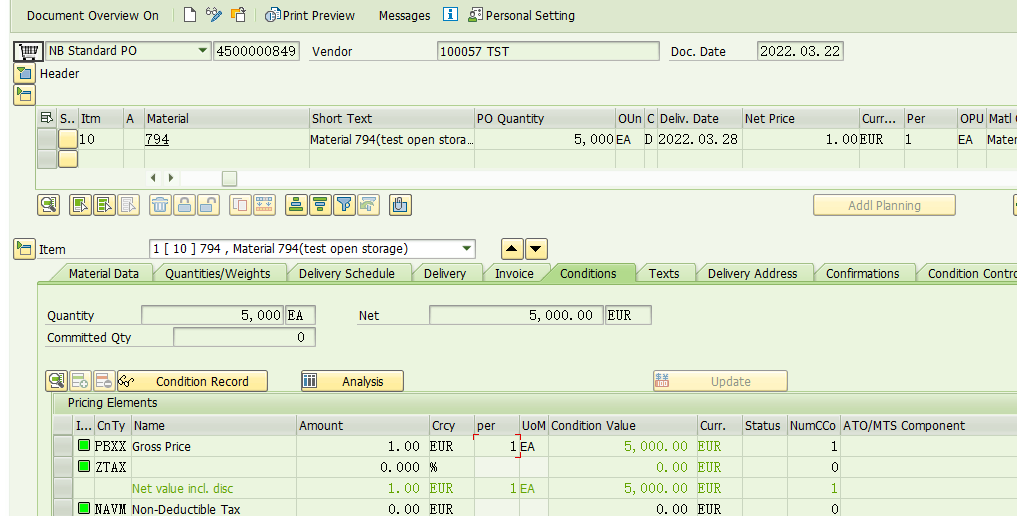1017x516 pixels.
Task: Click item table scroll left arrow
Action: (x=153, y=178)
